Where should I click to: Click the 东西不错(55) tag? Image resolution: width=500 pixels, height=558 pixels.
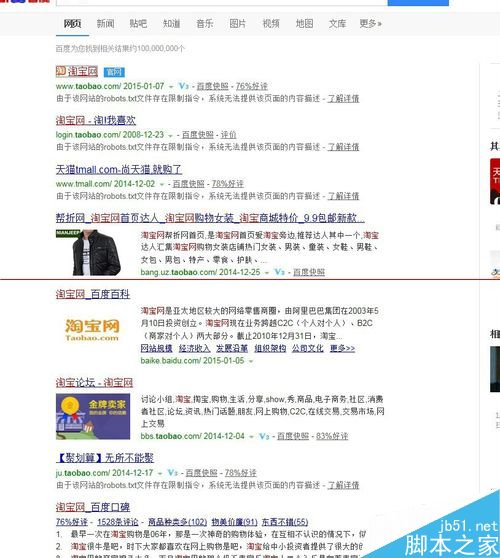(x=285, y=522)
